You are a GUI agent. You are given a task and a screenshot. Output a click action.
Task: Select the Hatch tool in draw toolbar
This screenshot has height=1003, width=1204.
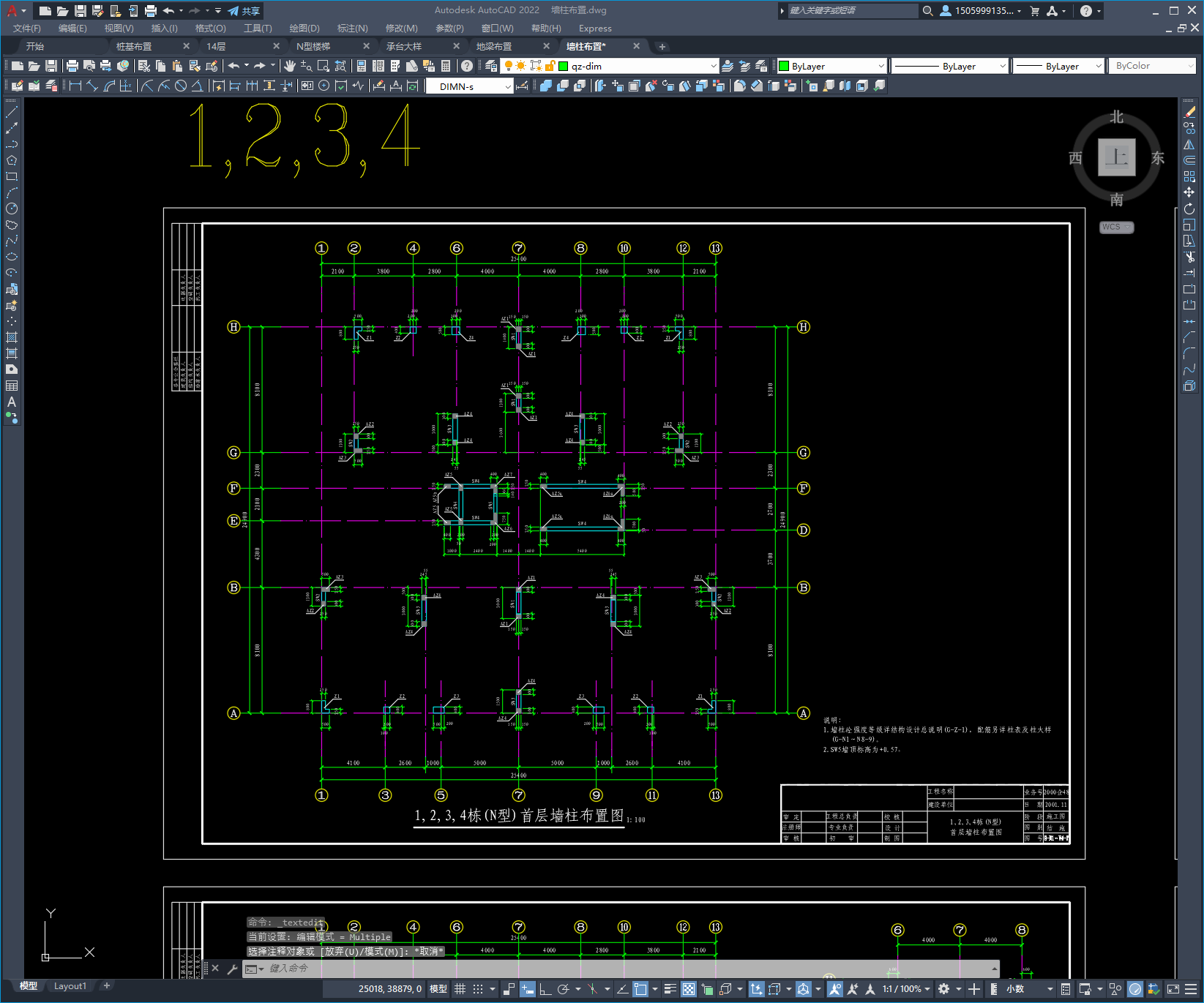point(12,337)
